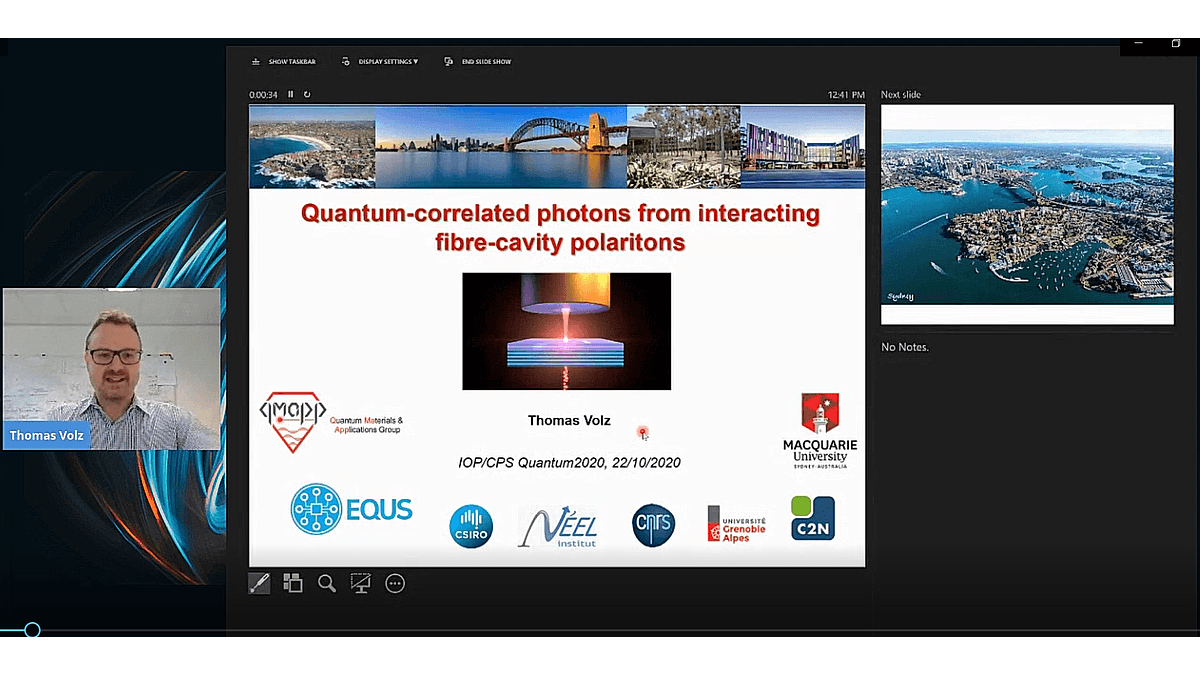This screenshot has height=675, width=1200.
Task: Click Show Taskbar in presenter view
Action: (x=283, y=62)
